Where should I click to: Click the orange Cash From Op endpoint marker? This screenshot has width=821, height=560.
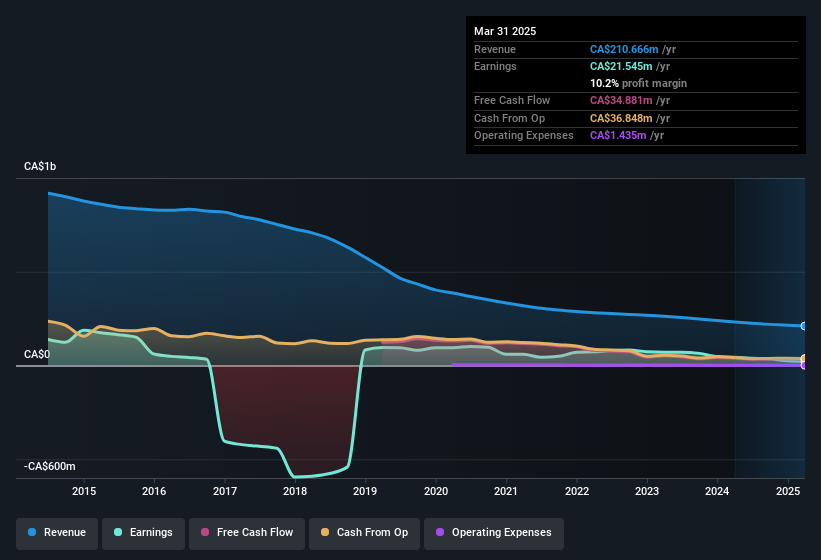point(804,359)
